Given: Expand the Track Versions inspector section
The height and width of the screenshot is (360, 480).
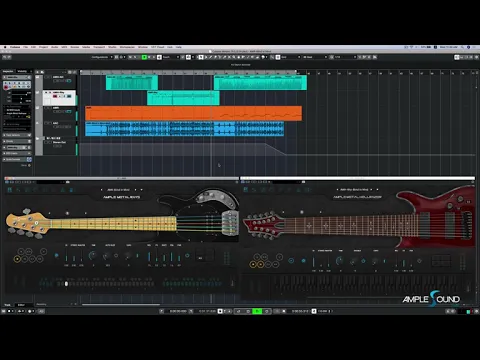Looking at the screenshot, I should tap(17, 135).
